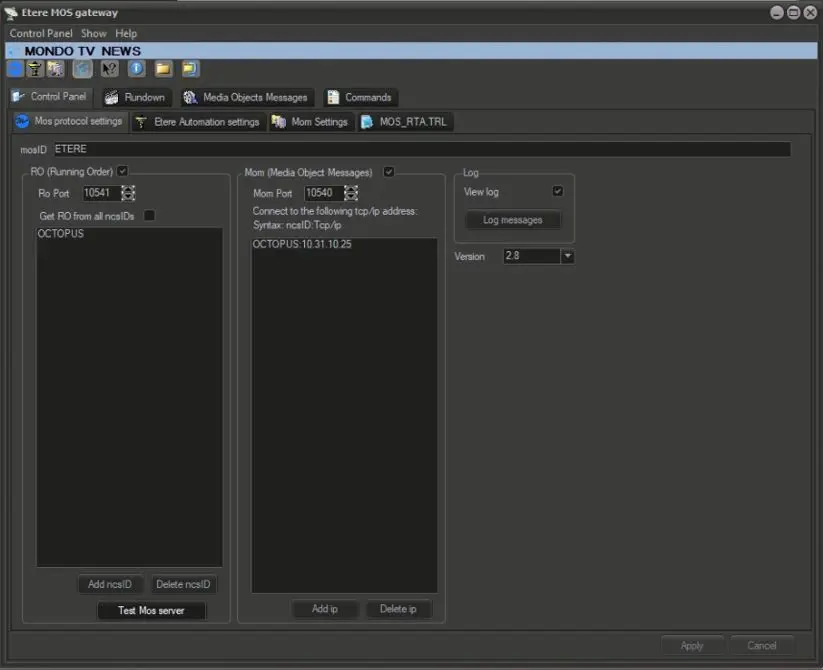Click the What's This help cursor icon

[109, 69]
